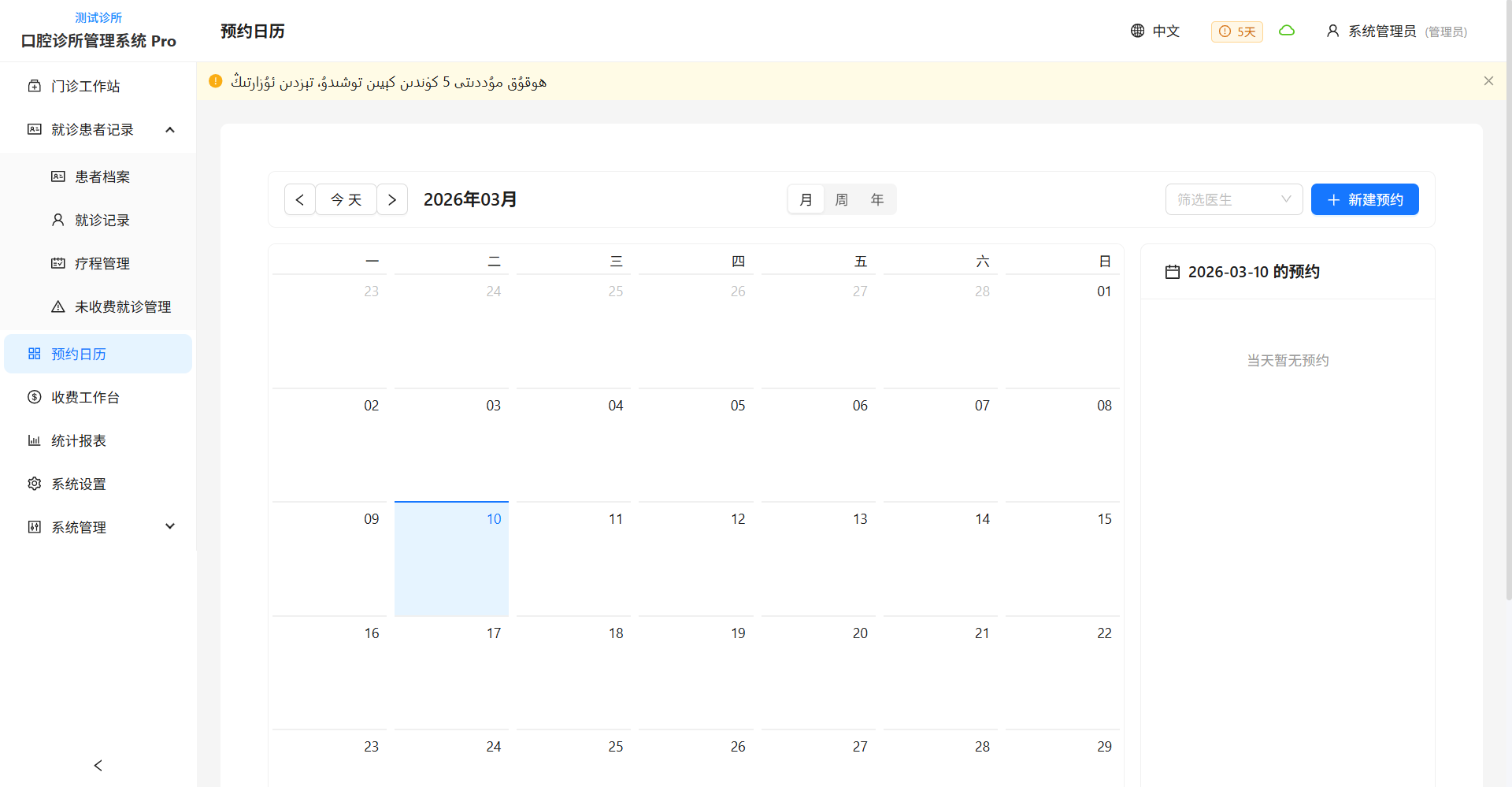1512x787 pixels.
Task: Click the green cloud sync icon
Action: point(1287,31)
